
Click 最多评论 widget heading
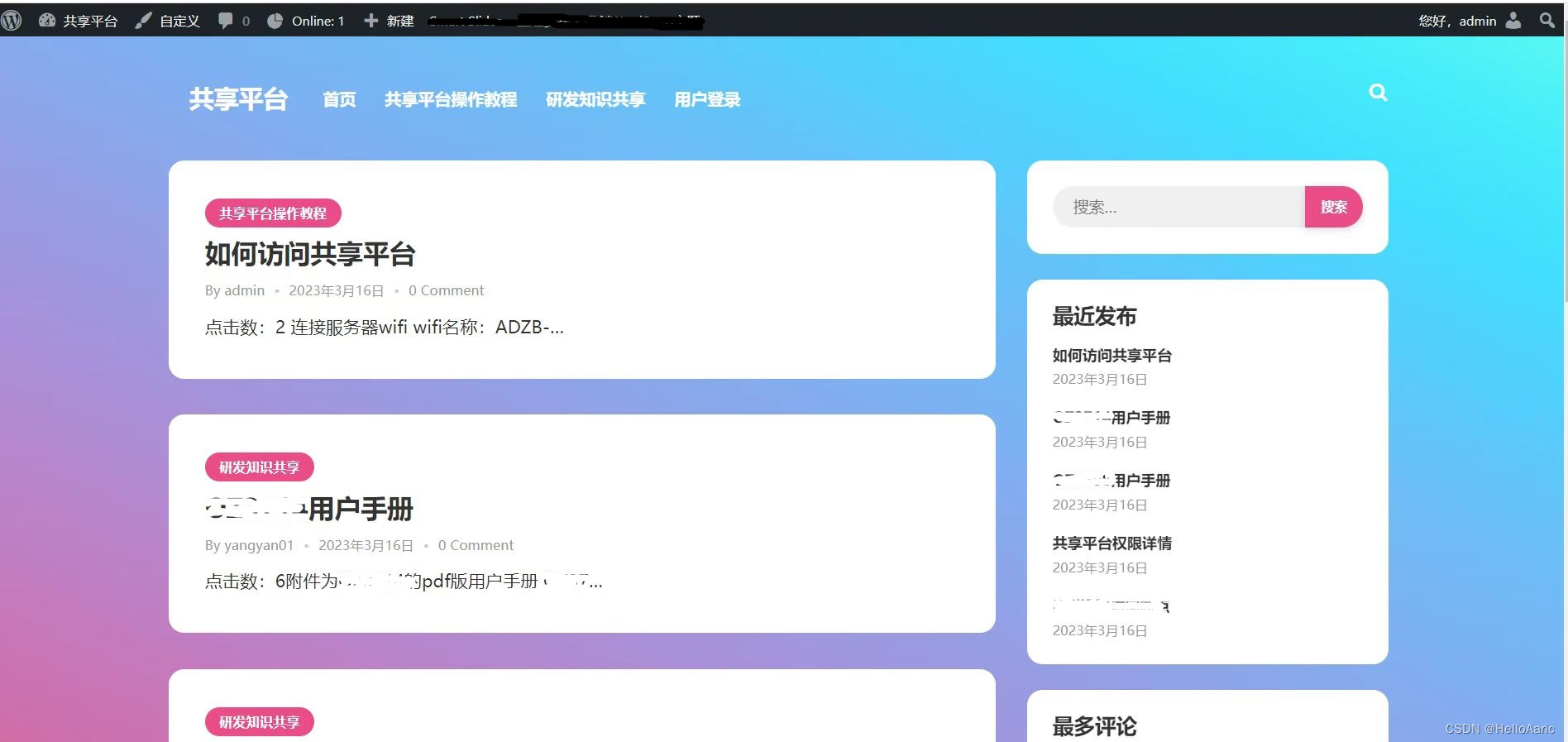(1094, 726)
